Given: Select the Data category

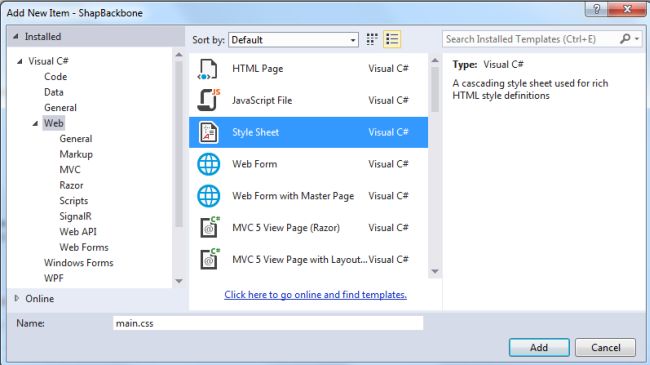Looking at the screenshot, I should [54, 92].
